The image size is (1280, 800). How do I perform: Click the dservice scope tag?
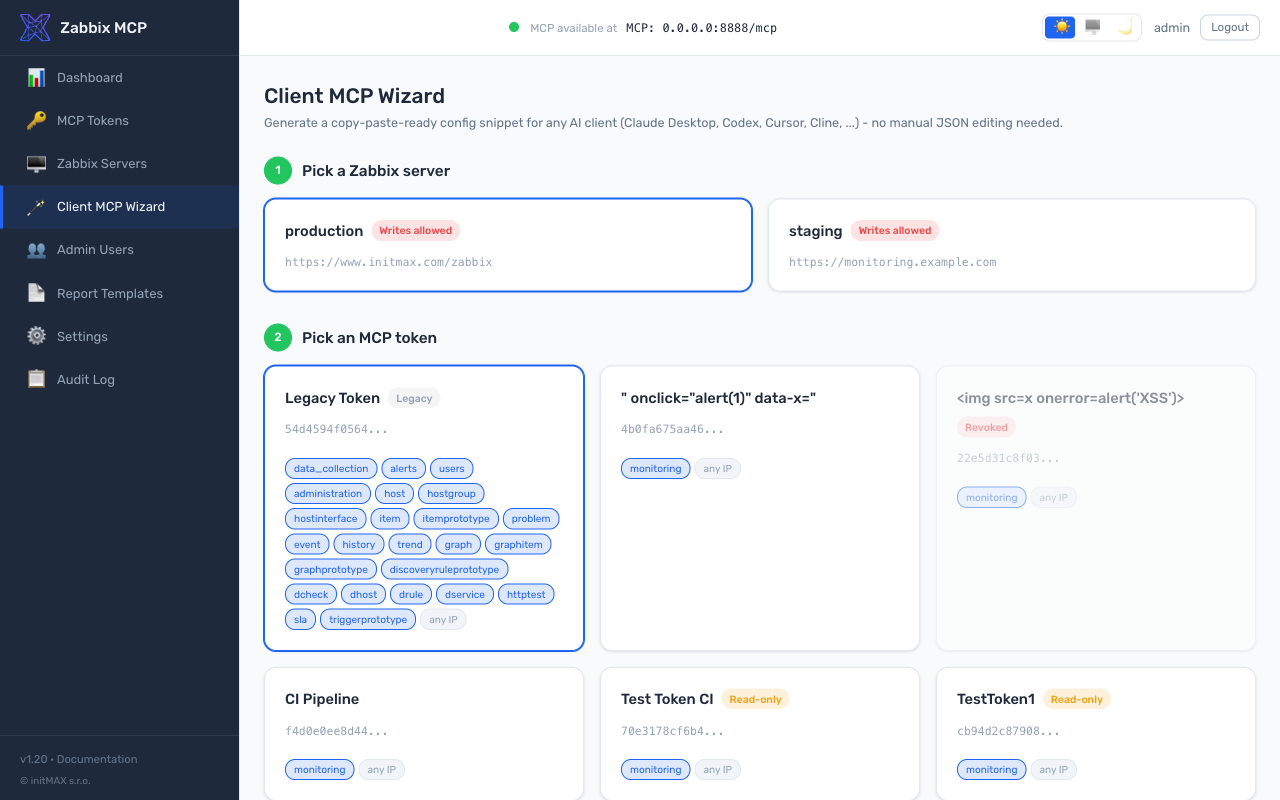465,594
